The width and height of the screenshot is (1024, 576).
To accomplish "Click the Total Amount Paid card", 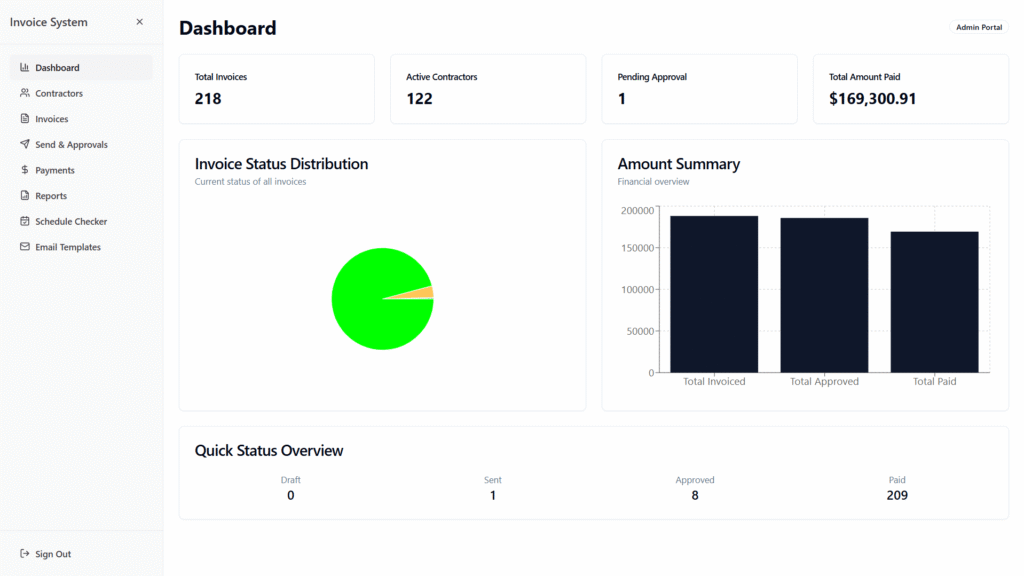I will tap(910, 89).
